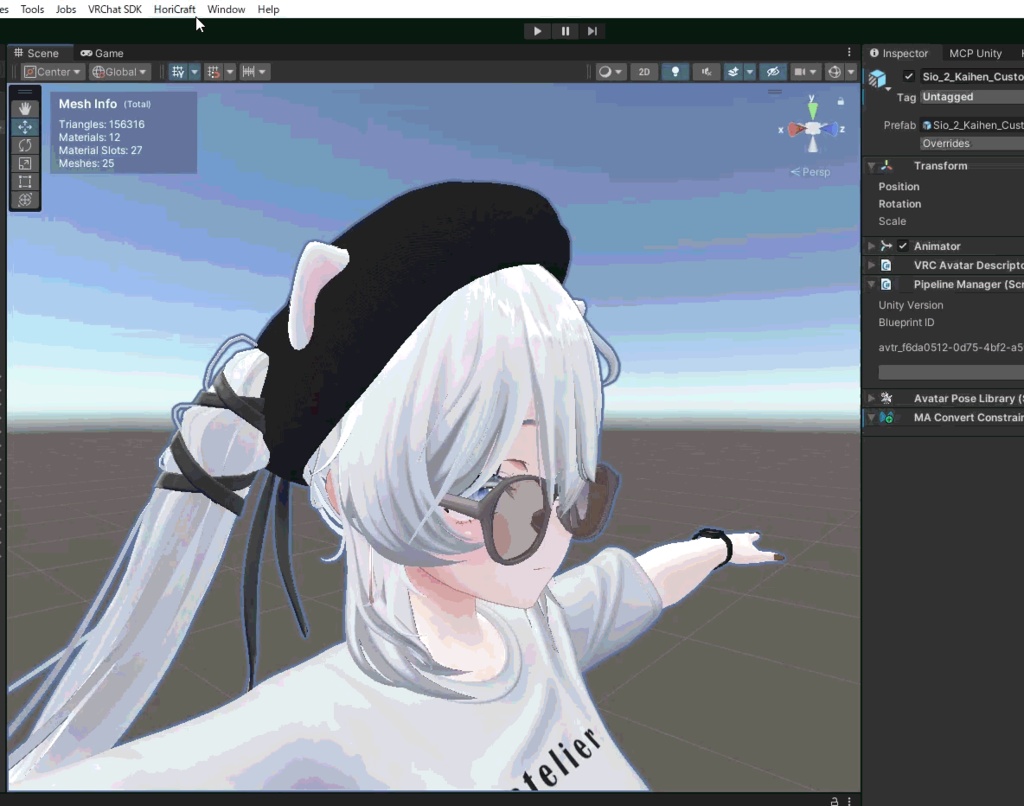The width and height of the screenshot is (1024, 806).
Task: Click the Transform component icon
Action: (886, 166)
